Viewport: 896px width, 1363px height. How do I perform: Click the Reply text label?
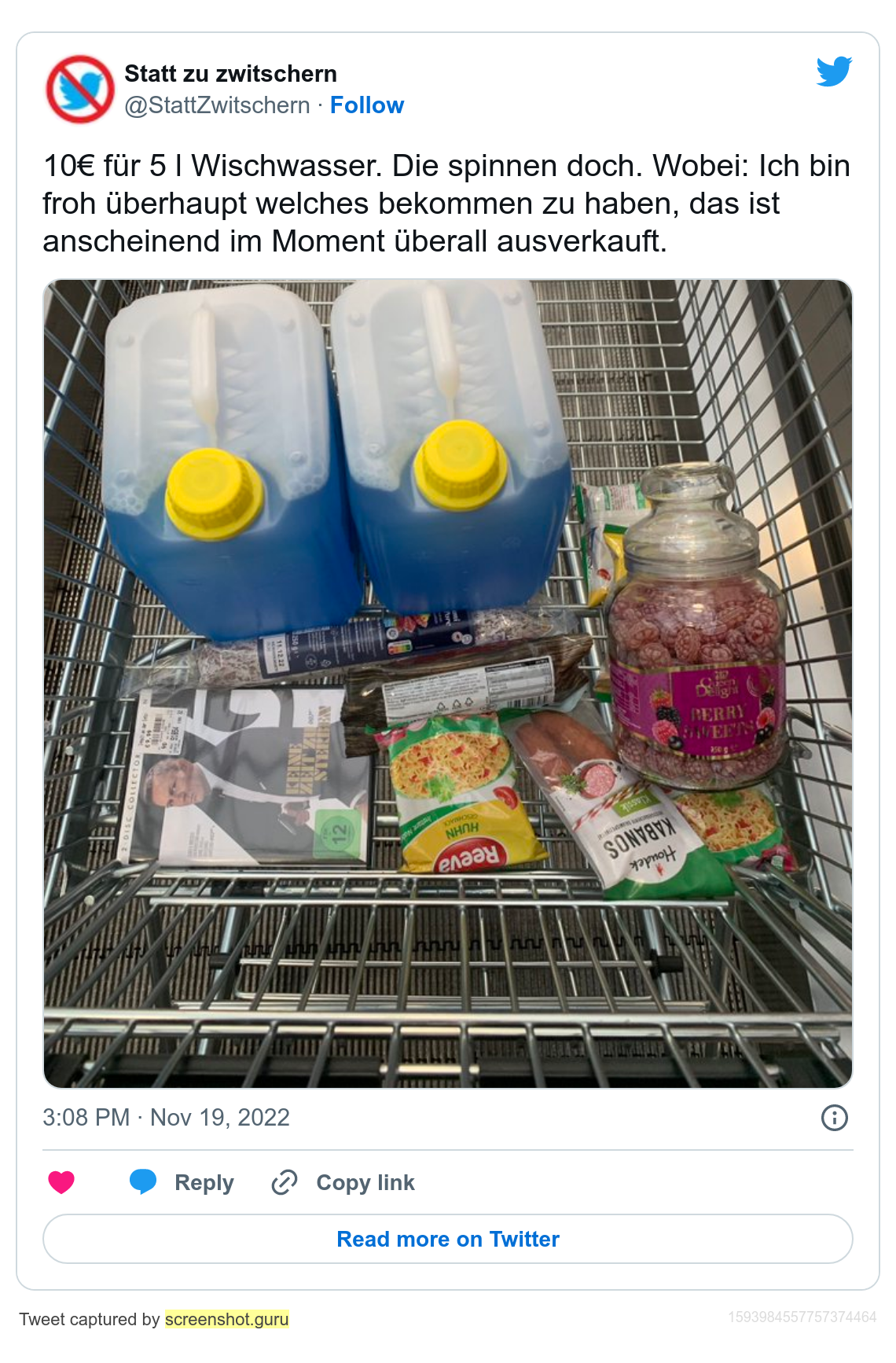coord(204,1182)
